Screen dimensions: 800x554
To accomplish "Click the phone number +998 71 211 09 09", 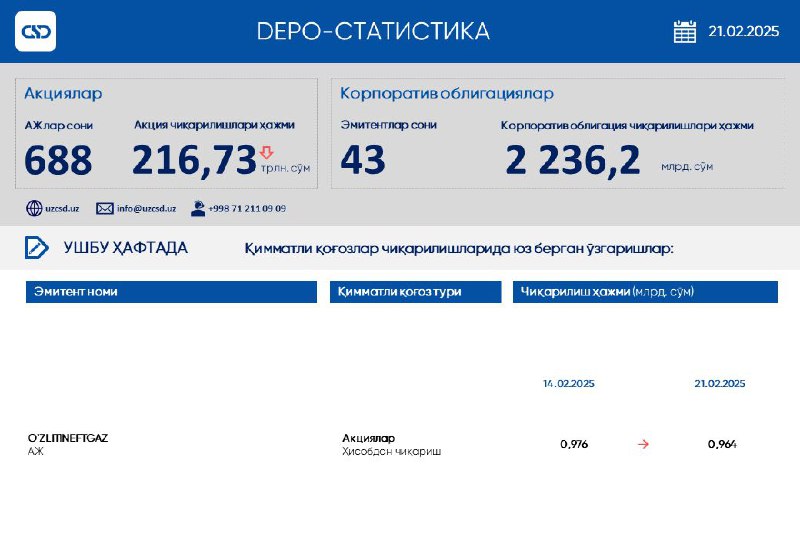I will pos(247,208).
